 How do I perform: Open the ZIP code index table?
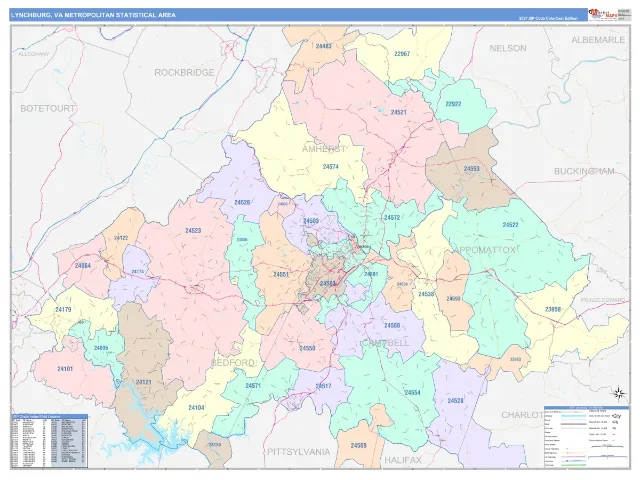[49, 441]
